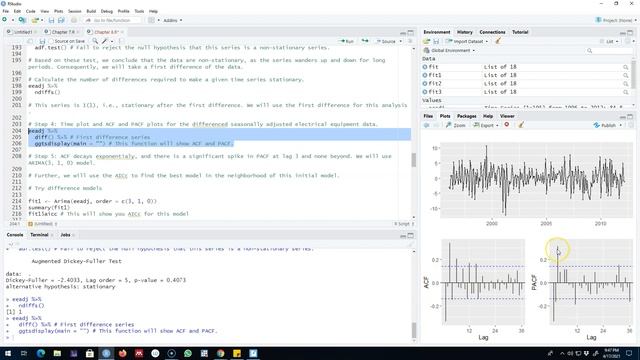Click the Publish button
The height and width of the screenshot is (360, 640).
(605, 125)
